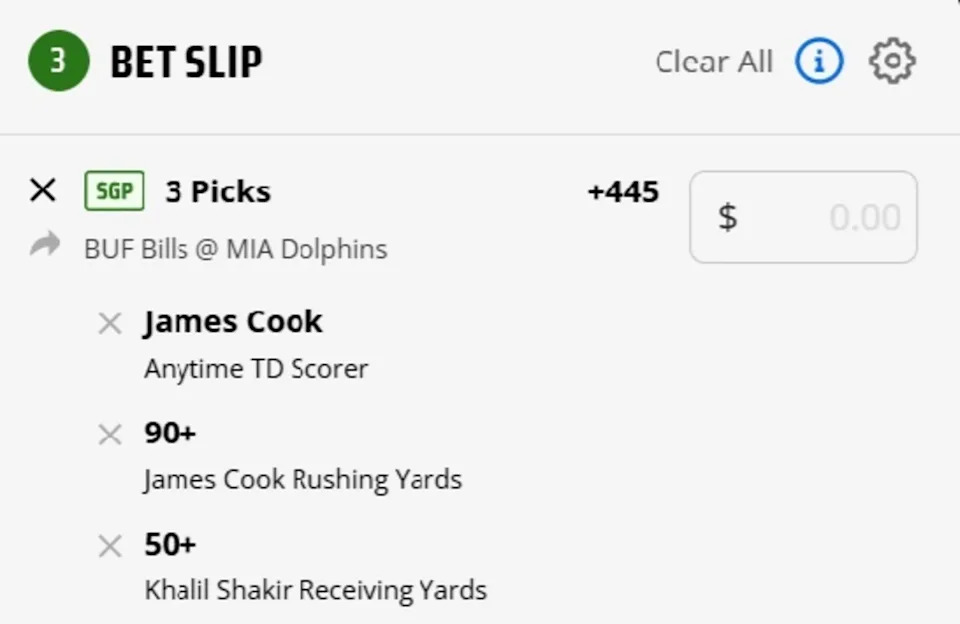Select the 50+ pick line
Image resolution: width=960 pixels, height=624 pixels.
click(x=170, y=544)
